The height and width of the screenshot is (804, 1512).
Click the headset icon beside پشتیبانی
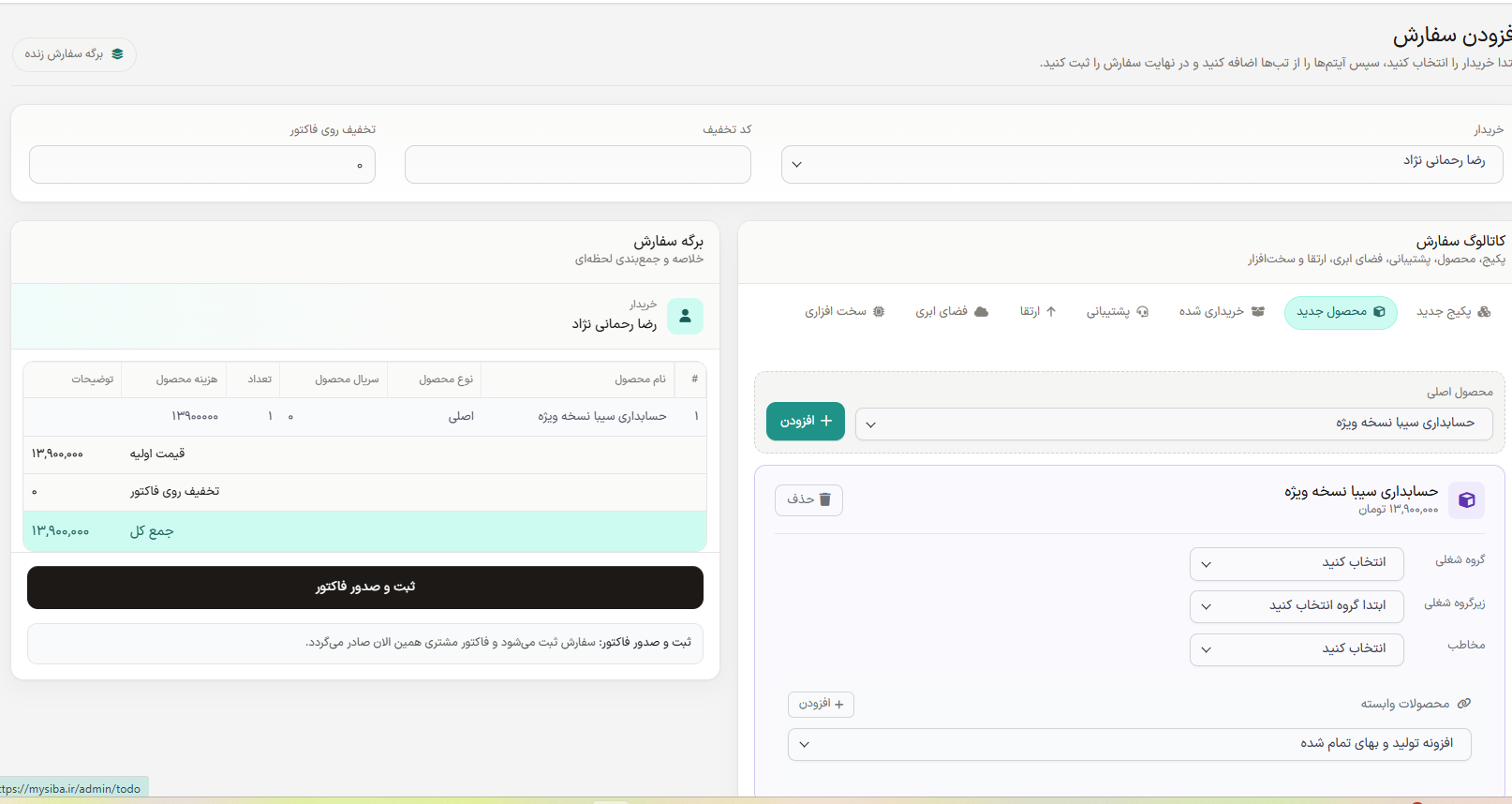coord(1142,312)
